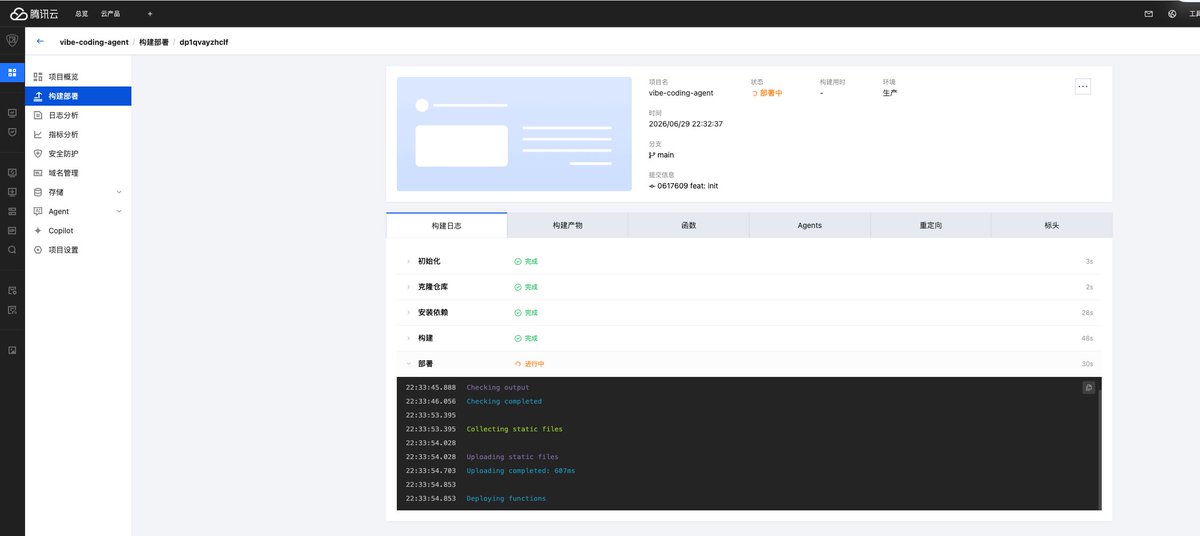Switch to 重定向 tab

coord(931,225)
